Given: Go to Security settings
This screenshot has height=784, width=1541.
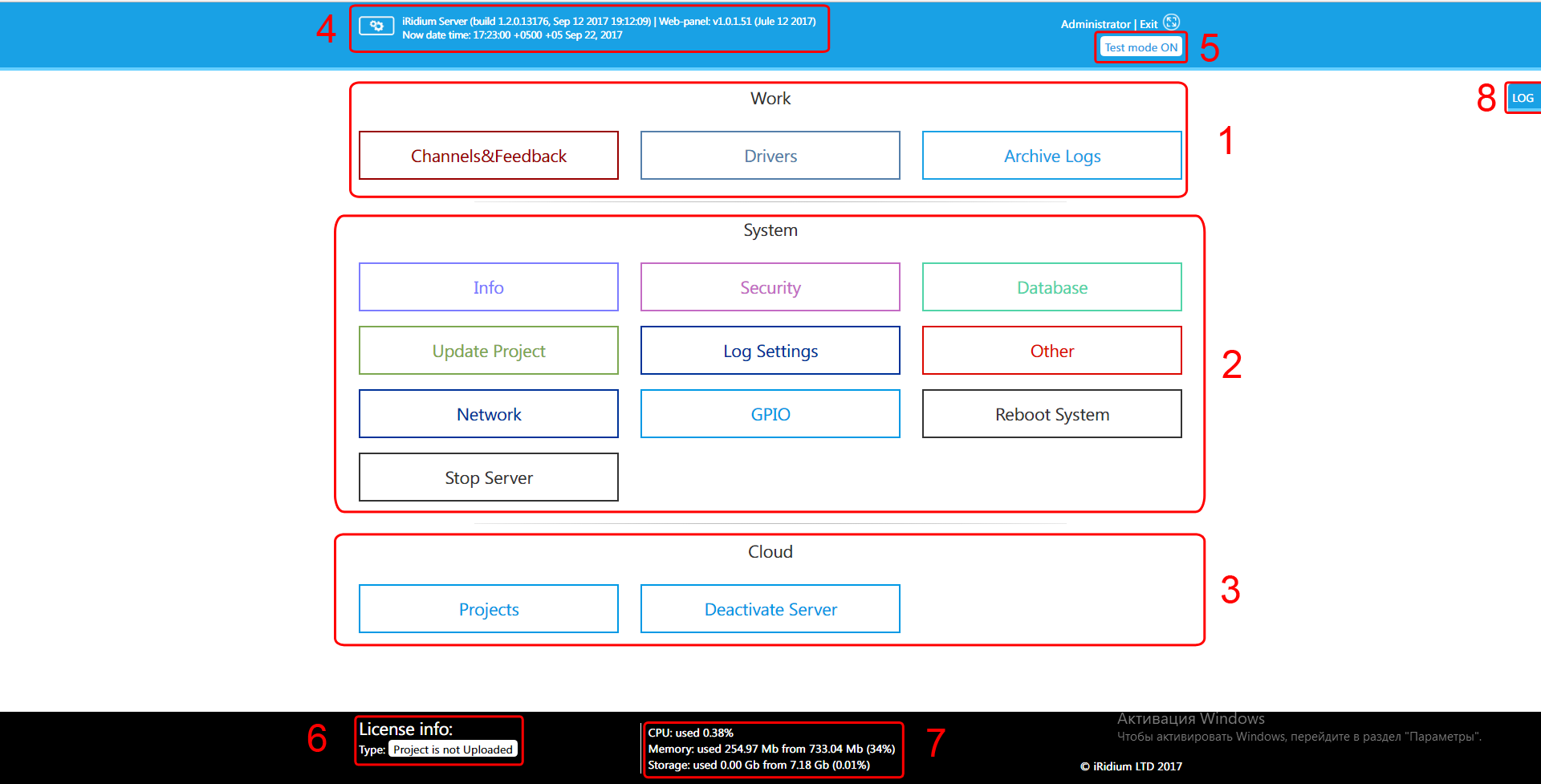Looking at the screenshot, I should (770, 287).
